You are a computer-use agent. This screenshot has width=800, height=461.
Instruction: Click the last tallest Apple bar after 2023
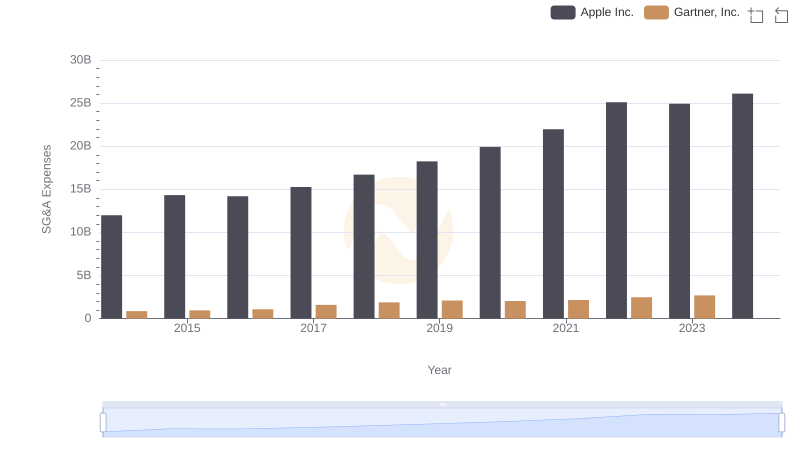742,206
